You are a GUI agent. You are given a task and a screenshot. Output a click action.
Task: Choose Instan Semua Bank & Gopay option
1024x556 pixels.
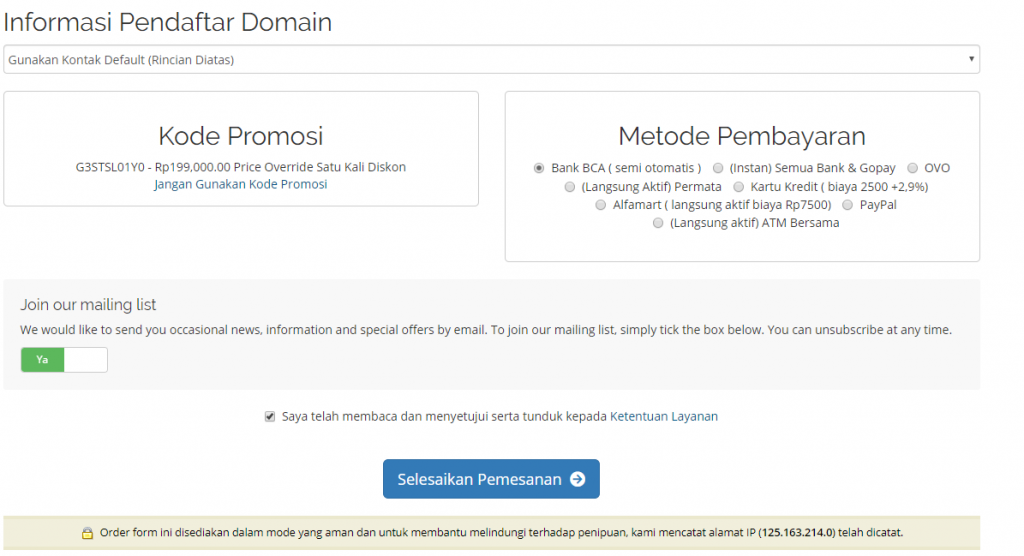pos(718,168)
